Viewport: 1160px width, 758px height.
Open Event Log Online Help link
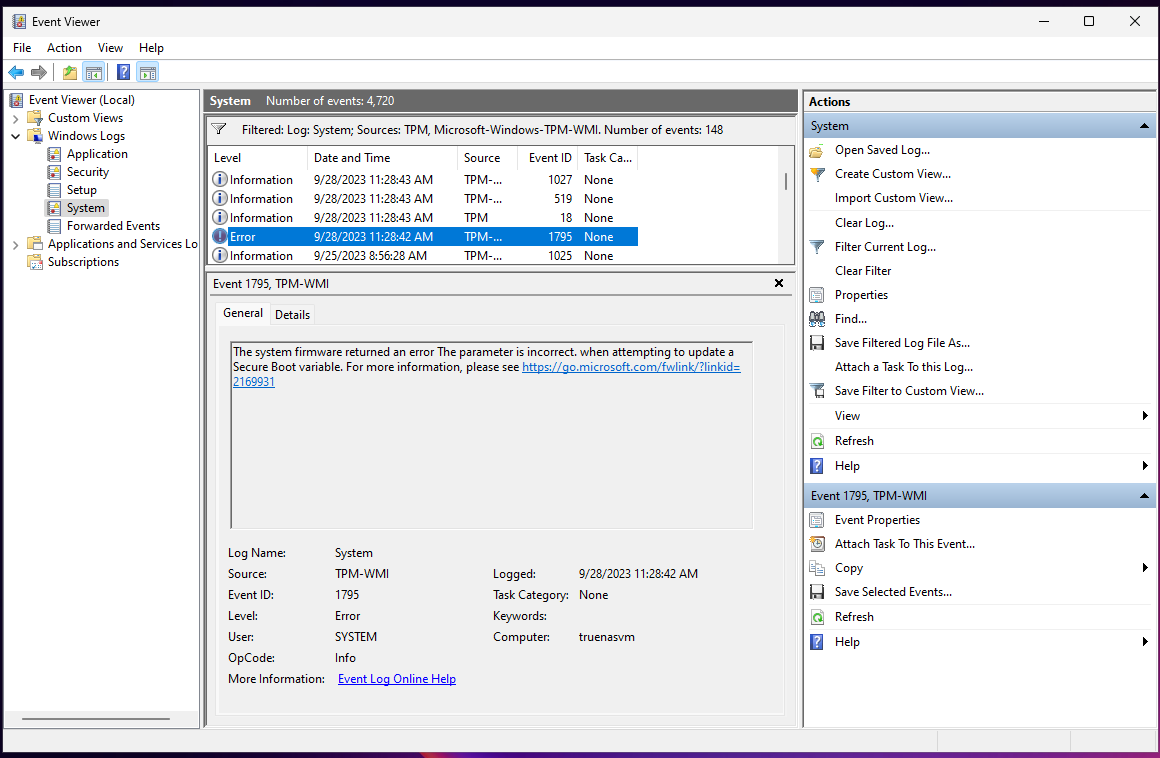point(397,679)
